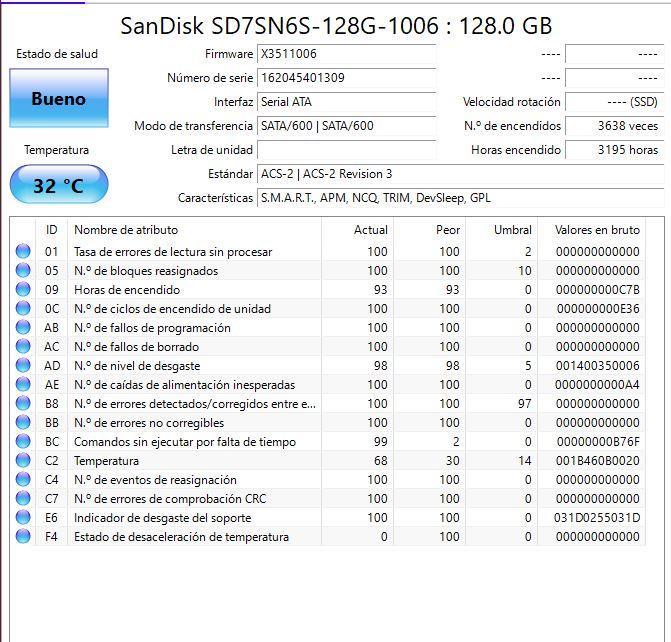Viewport: 671px width, 642px height.
Task: Click raw value 001400350006
Action: click(x=598, y=366)
